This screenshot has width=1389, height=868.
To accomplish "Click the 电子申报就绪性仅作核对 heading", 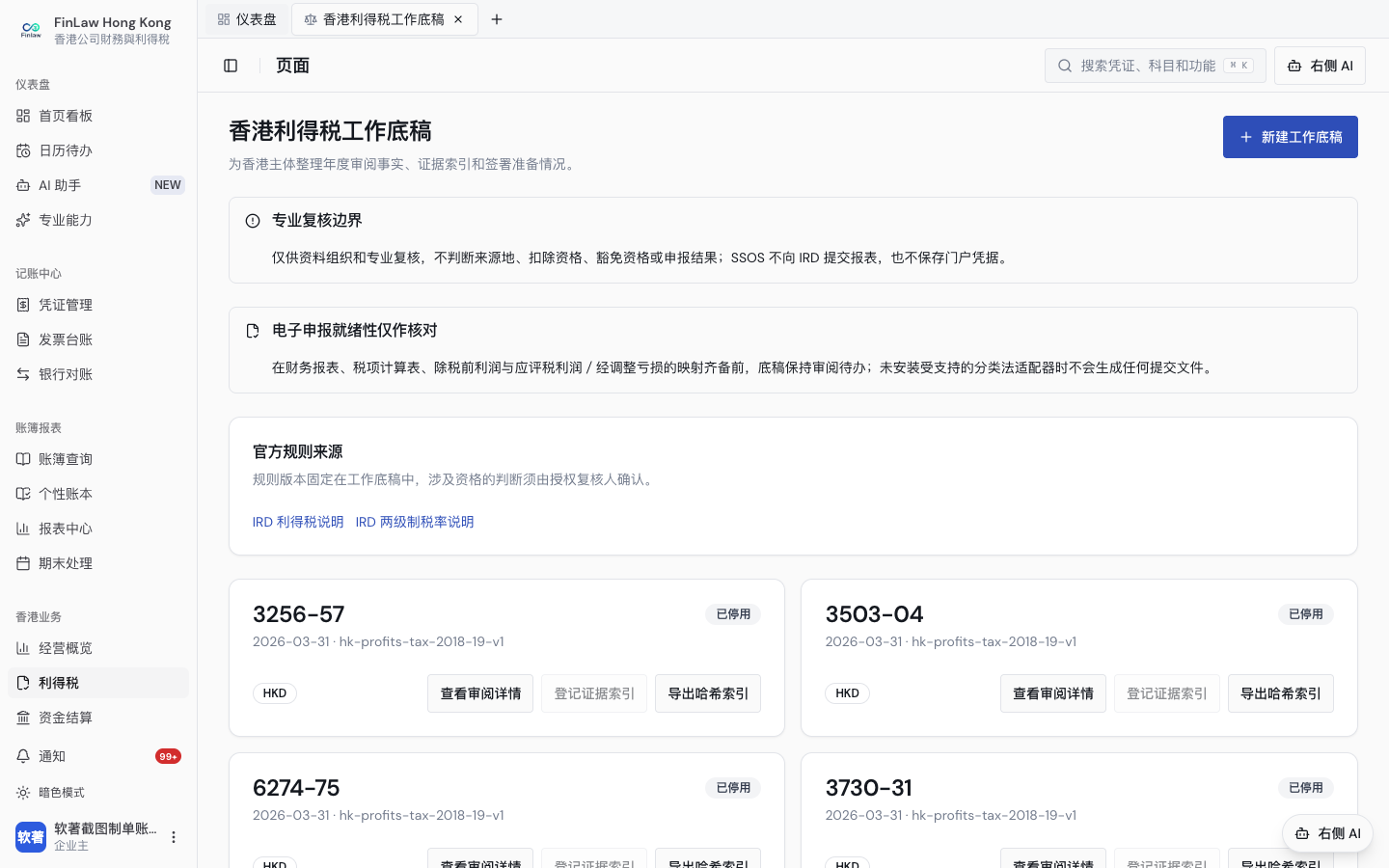I will point(355,330).
